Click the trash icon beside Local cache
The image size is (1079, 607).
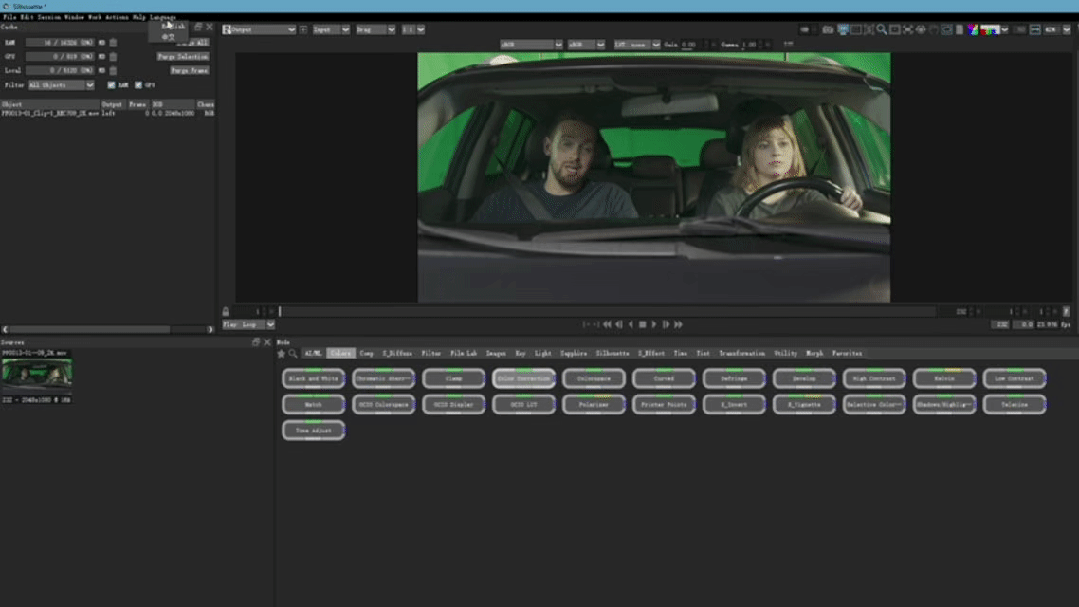click(113, 70)
